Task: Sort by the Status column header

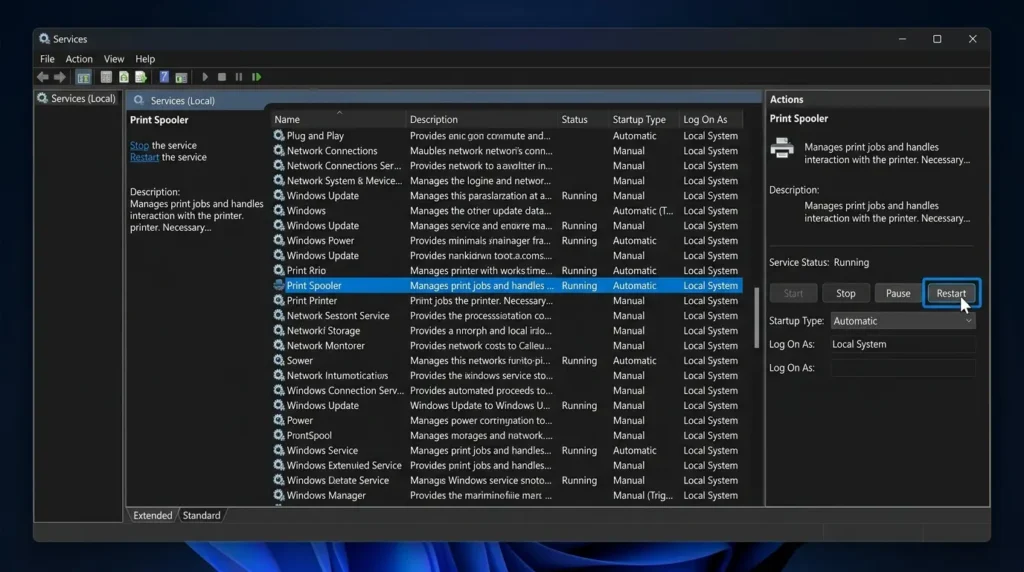Action: 583,119
